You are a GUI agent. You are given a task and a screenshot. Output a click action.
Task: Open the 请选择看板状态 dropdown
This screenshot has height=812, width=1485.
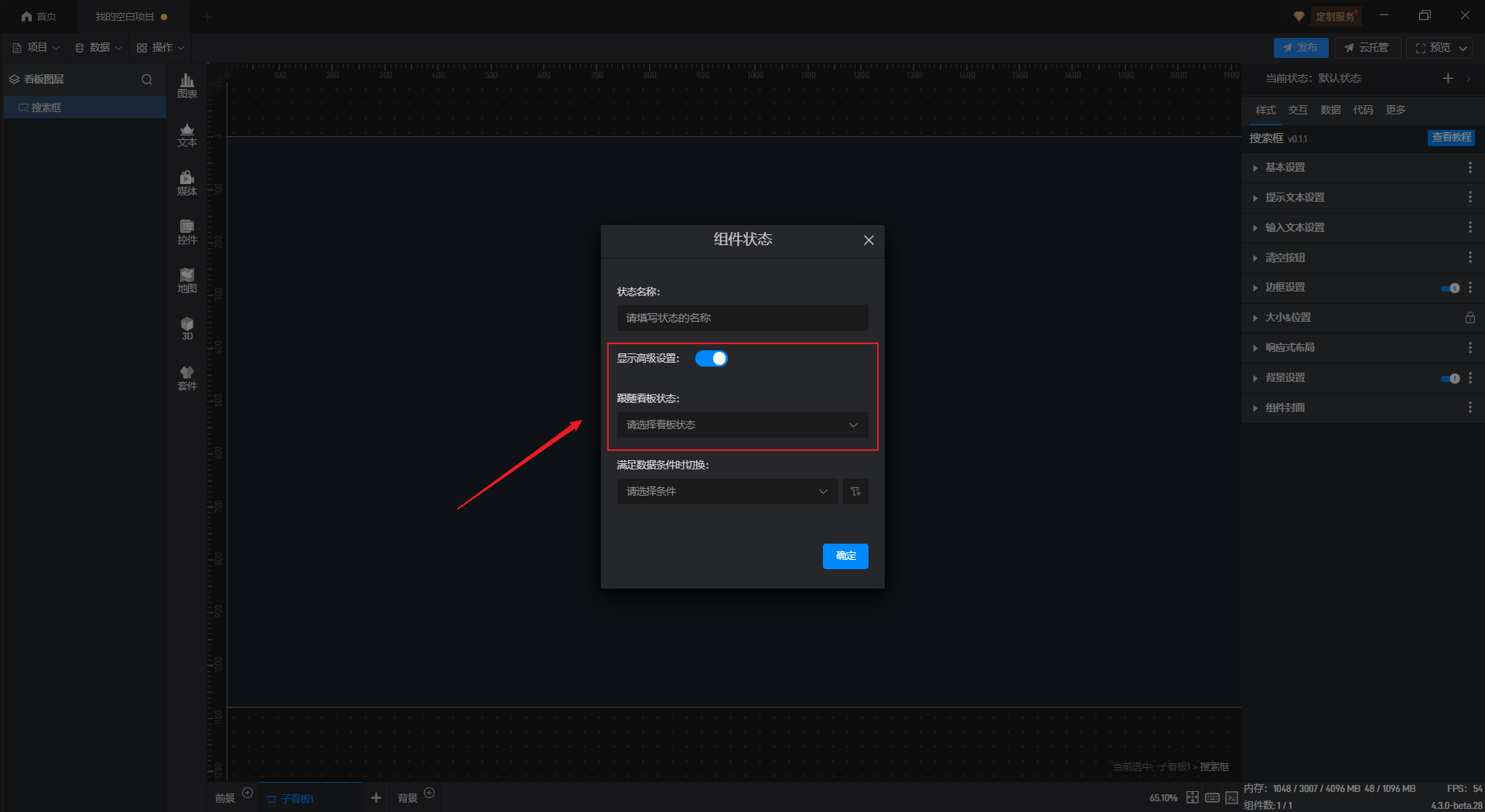click(742, 425)
